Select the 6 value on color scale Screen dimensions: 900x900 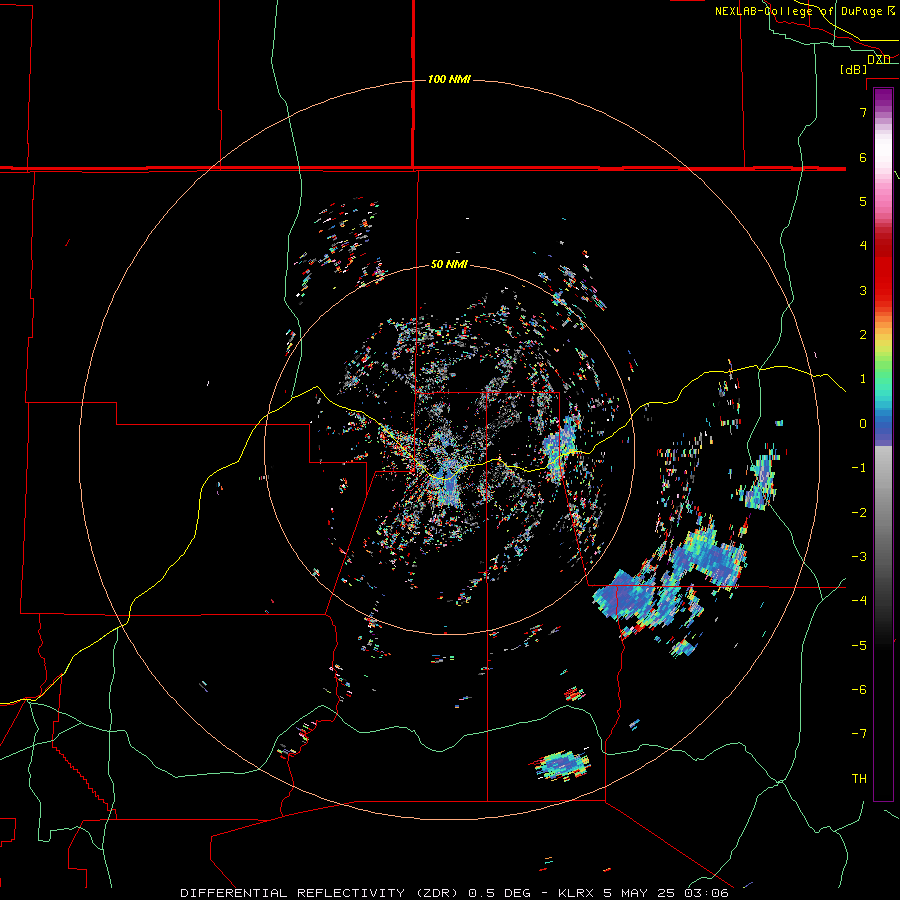(863, 157)
